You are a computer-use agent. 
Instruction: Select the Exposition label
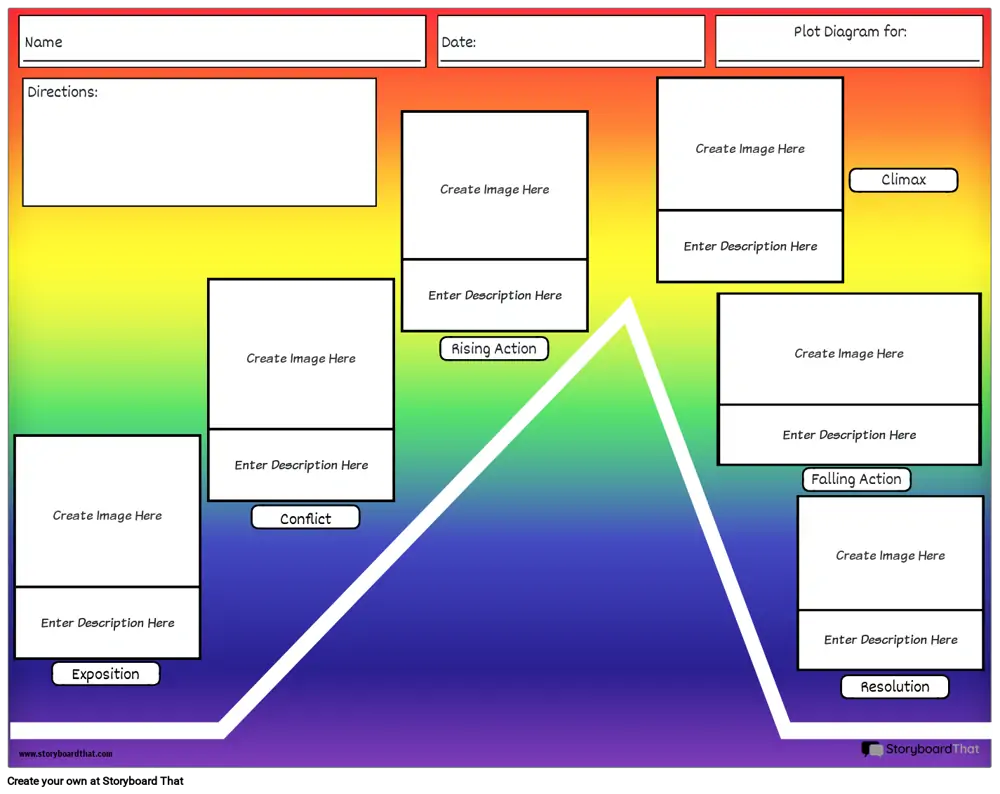coord(105,674)
